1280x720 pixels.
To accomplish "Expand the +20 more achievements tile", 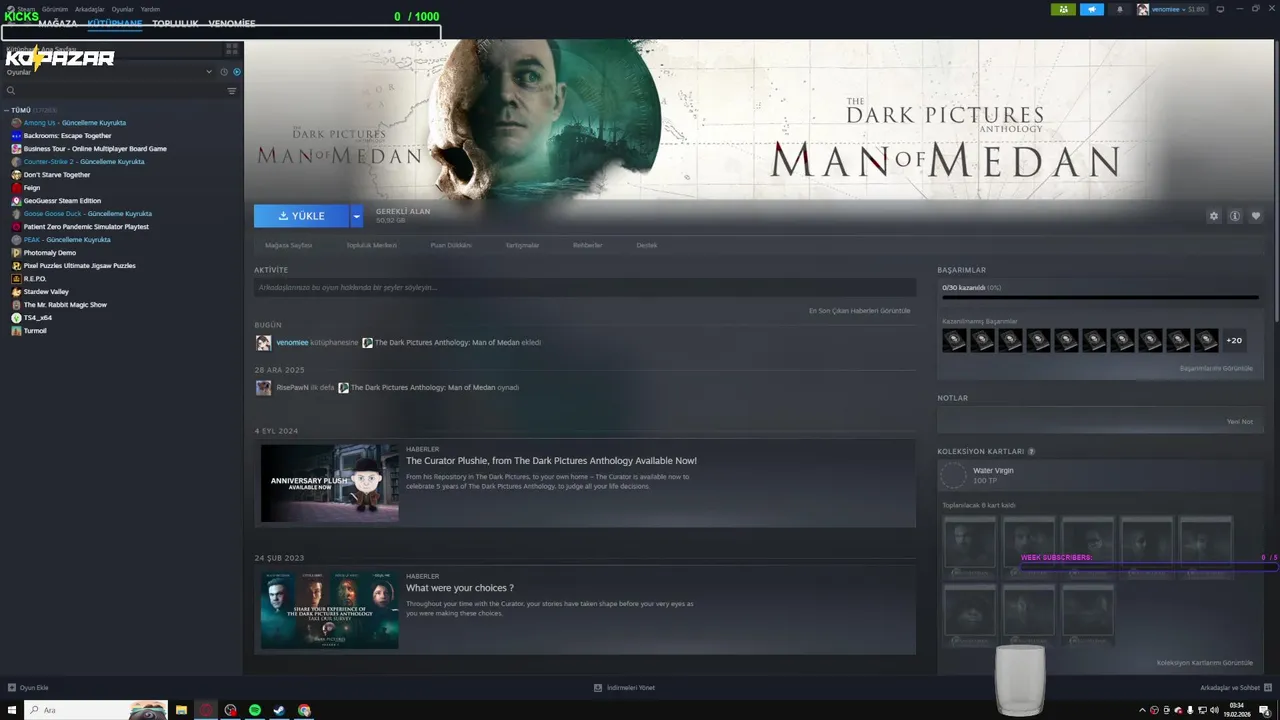I will pos(1234,340).
